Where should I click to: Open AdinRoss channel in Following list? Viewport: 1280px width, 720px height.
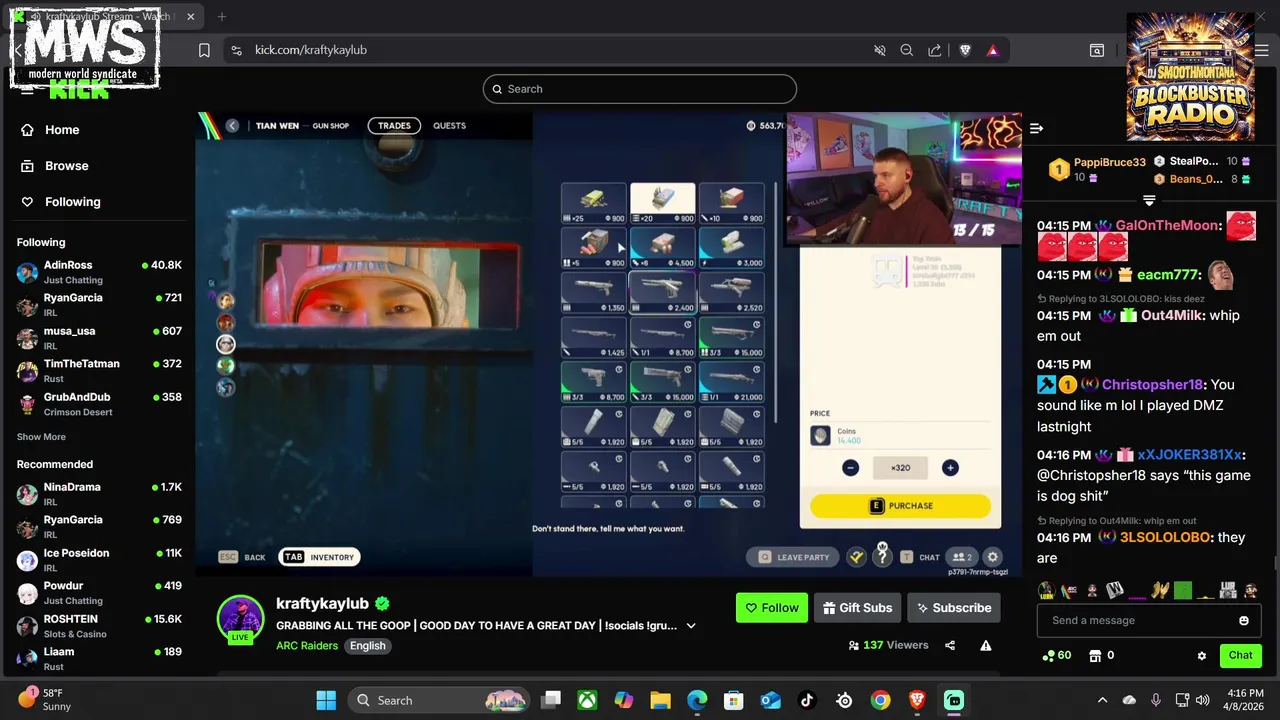click(98, 272)
